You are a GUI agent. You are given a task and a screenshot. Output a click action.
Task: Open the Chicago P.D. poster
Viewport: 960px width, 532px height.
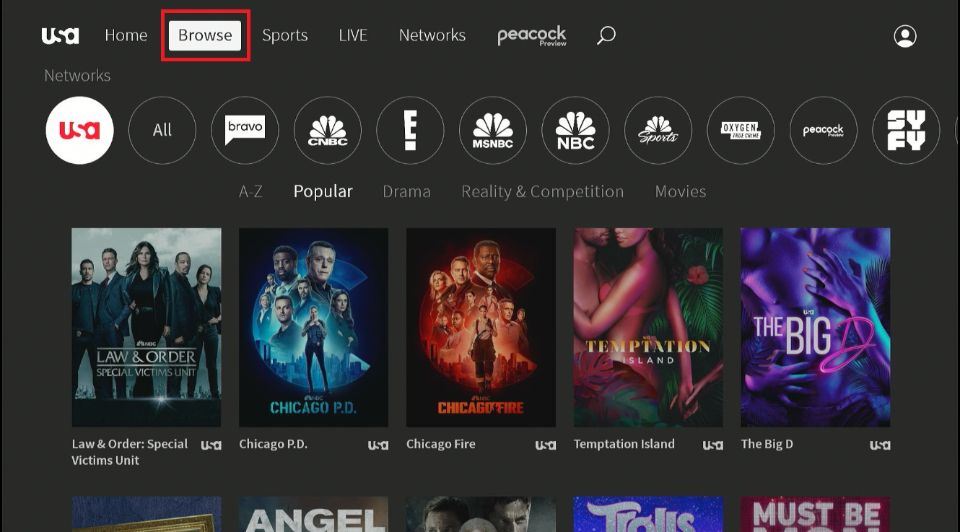tap(313, 327)
